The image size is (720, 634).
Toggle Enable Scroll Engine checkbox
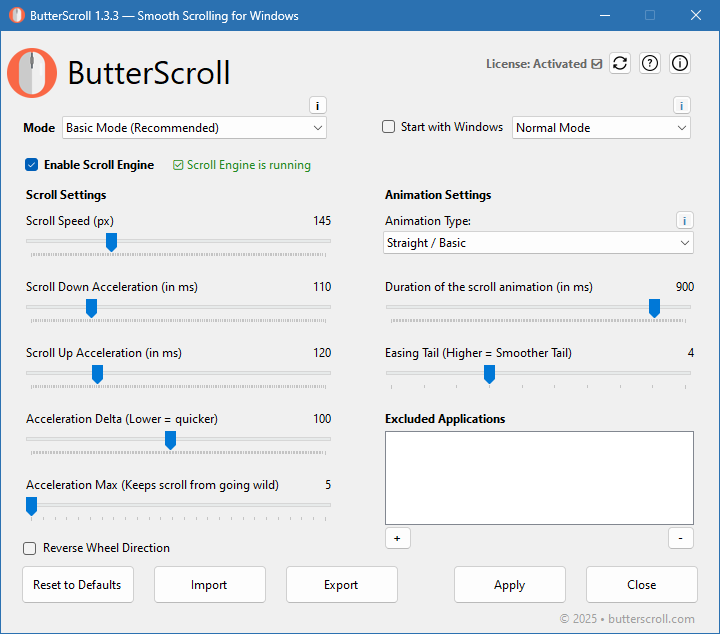coord(32,165)
